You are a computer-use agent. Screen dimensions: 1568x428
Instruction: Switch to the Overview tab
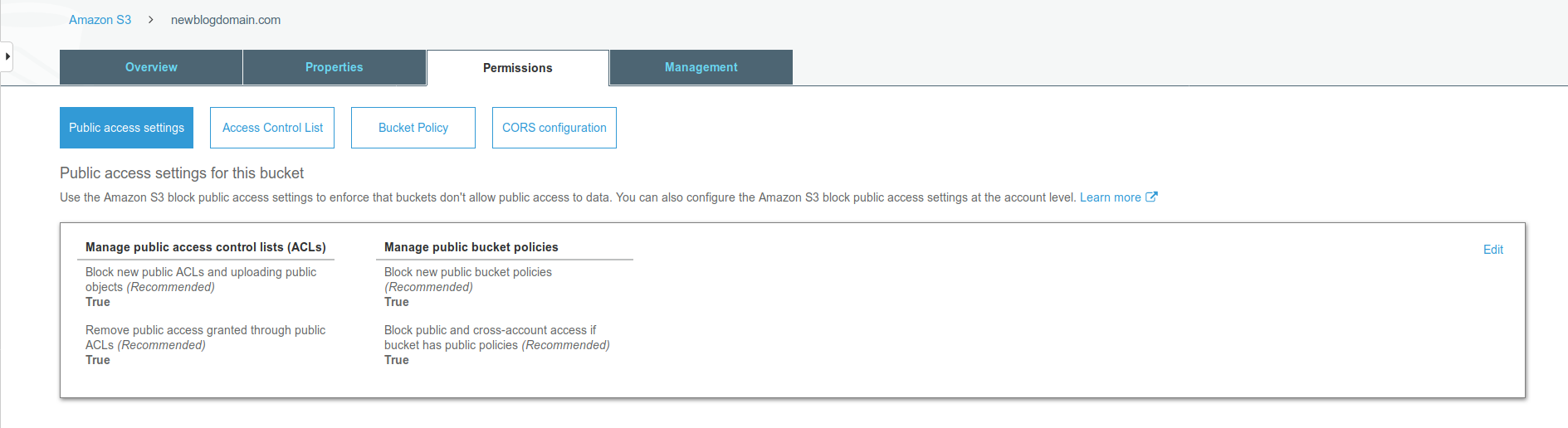pos(151,67)
